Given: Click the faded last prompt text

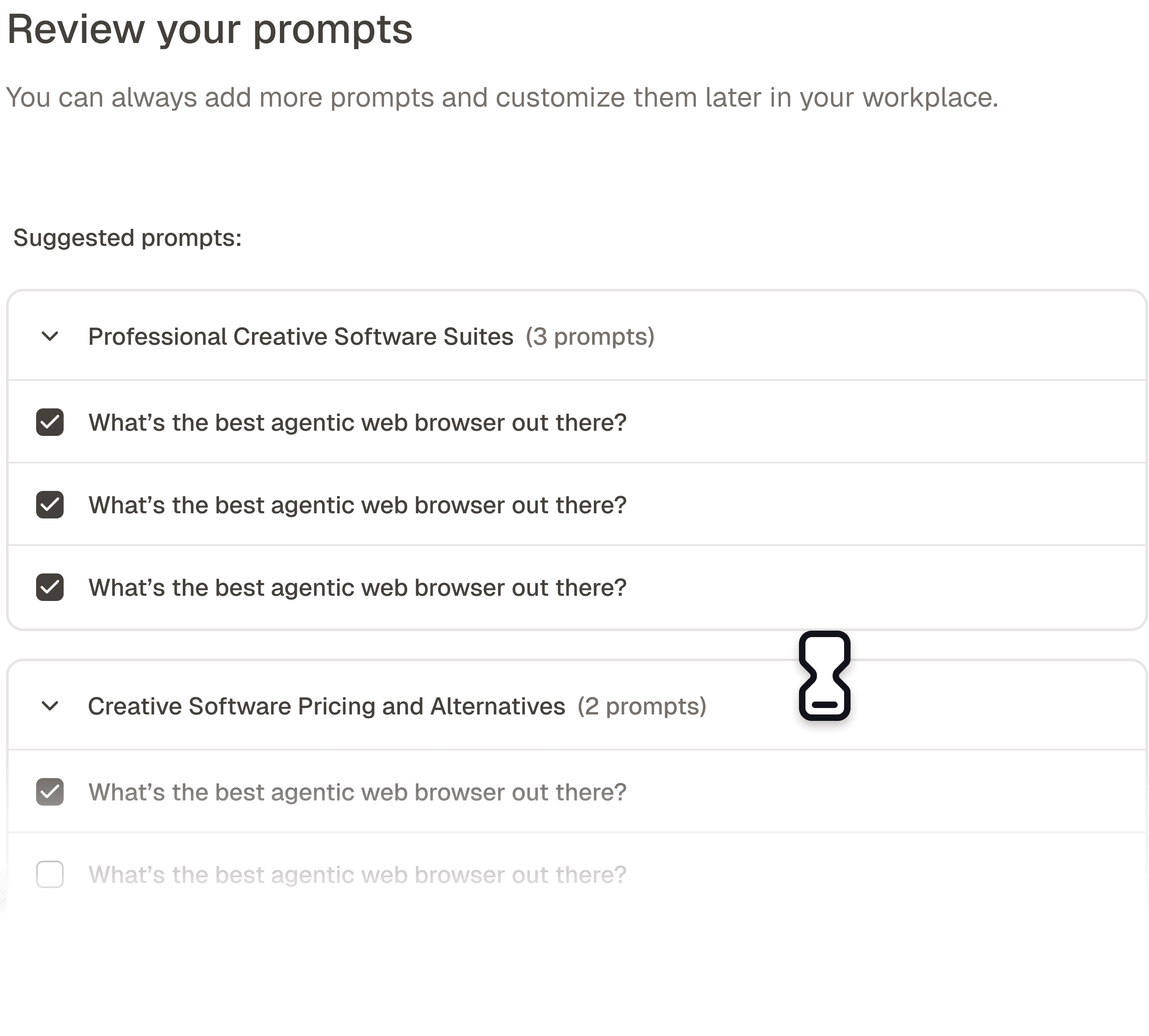Looking at the screenshot, I should tap(357, 874).
